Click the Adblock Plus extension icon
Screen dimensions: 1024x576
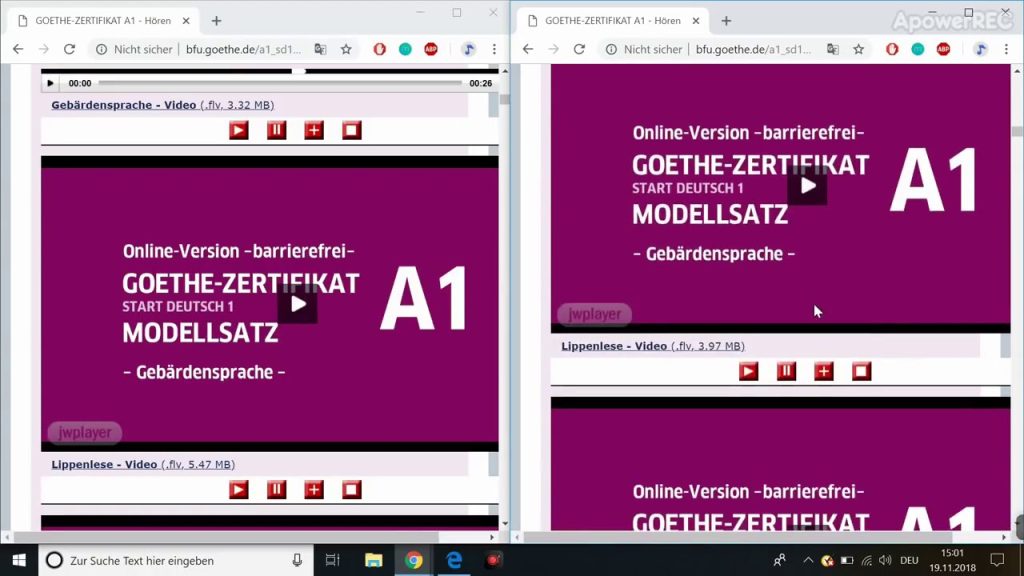[430, 48]
